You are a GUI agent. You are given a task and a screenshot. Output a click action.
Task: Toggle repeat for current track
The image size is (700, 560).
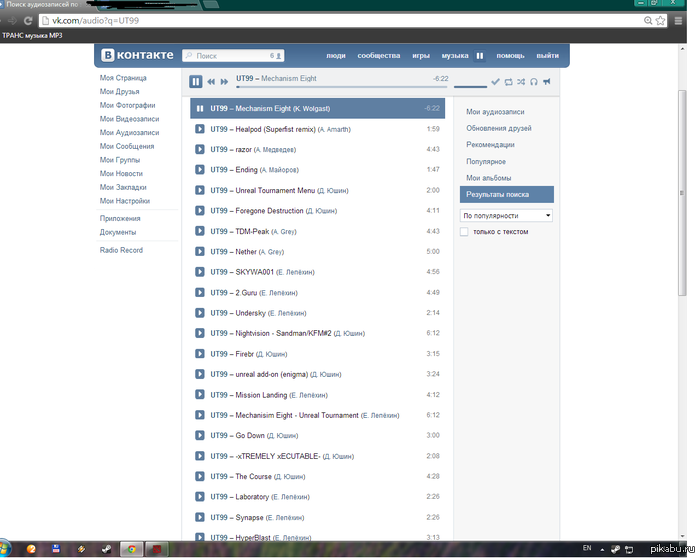click(x=508, y=82)
